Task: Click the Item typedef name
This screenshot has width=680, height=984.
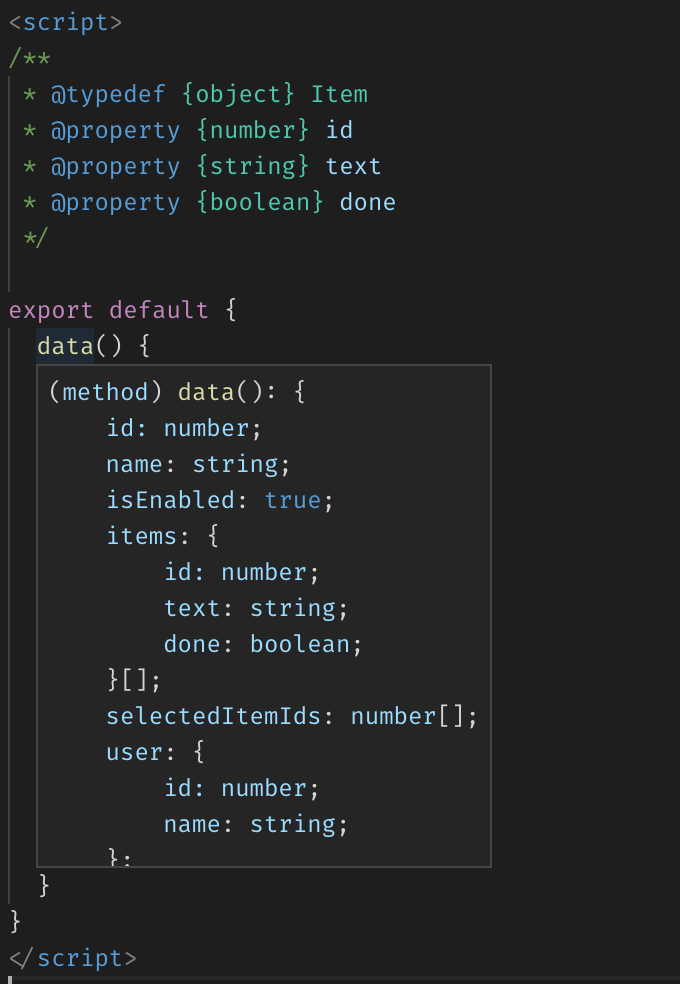Action: (339, 94)
